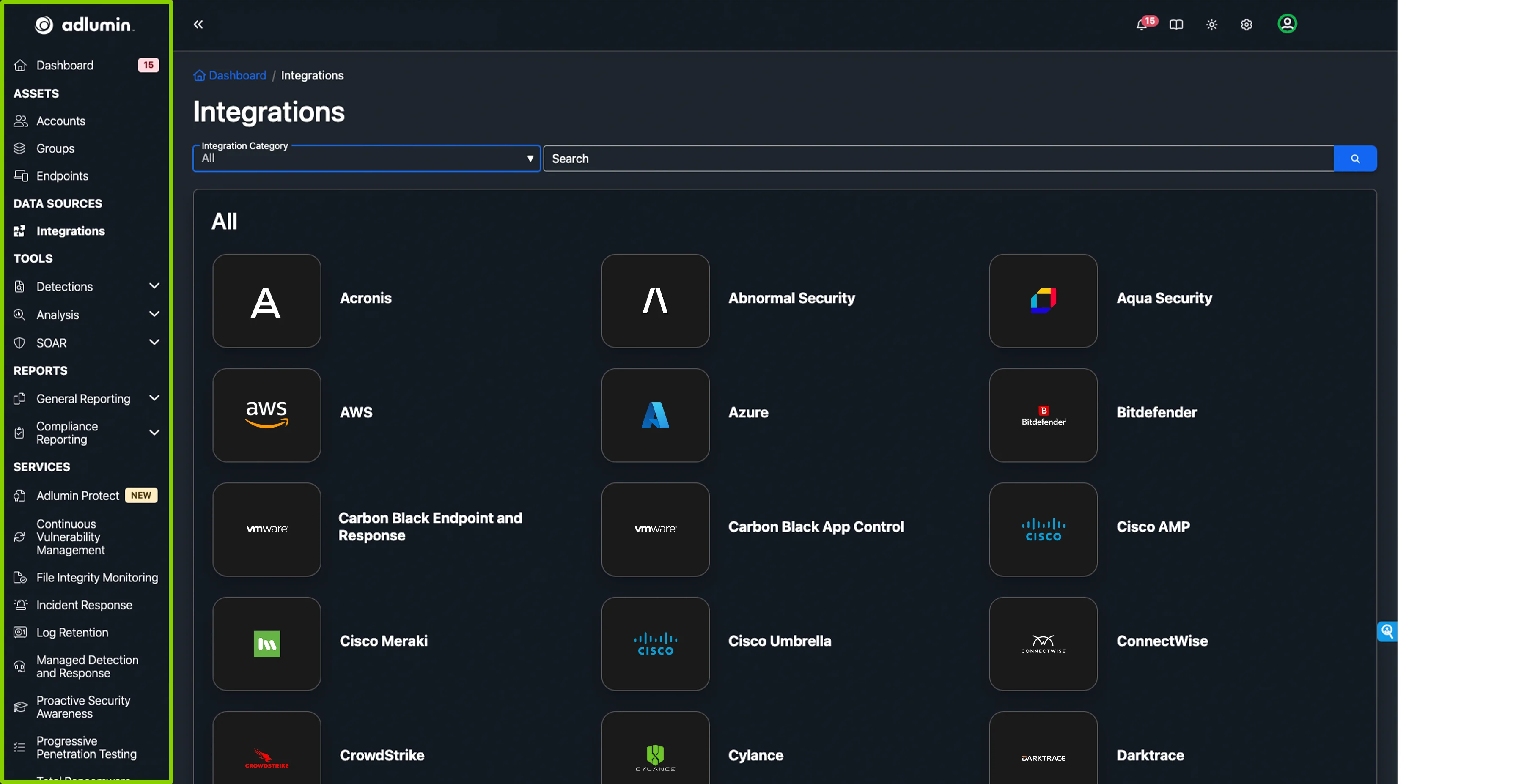The image size is (1516, 784).
Task: Open Carbon Black Endpoint and Response vmware tile
Action: click(266, 529)
